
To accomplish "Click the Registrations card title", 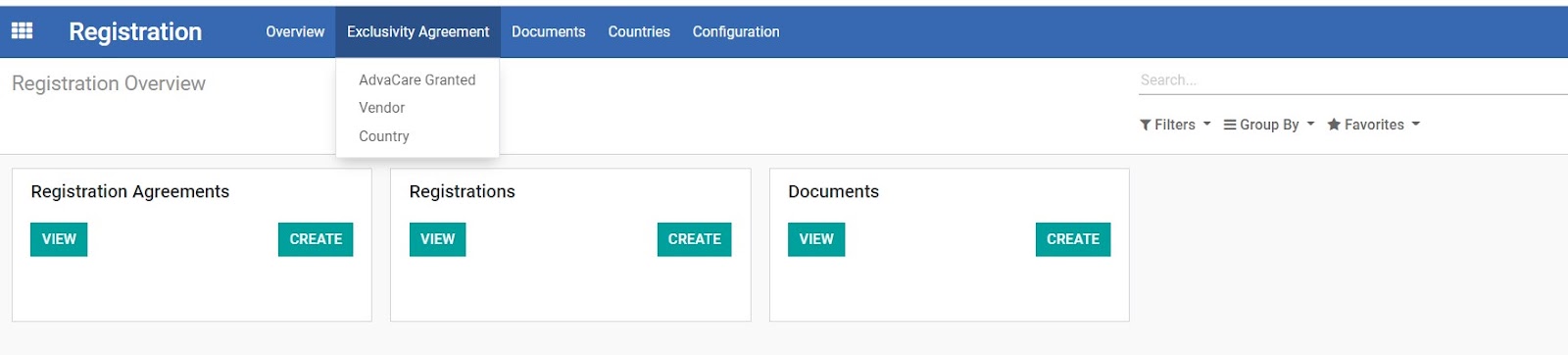I will tap(463, 191).
